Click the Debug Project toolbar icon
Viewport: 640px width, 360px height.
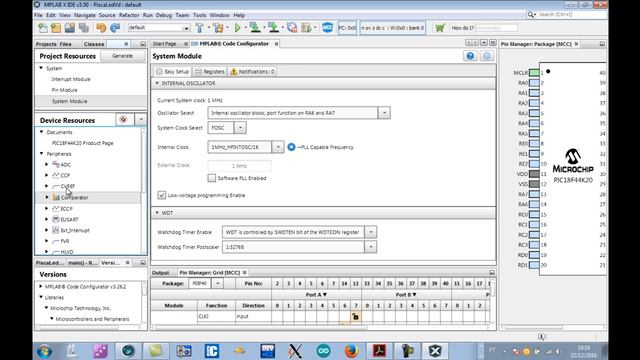tap(306, 28)
